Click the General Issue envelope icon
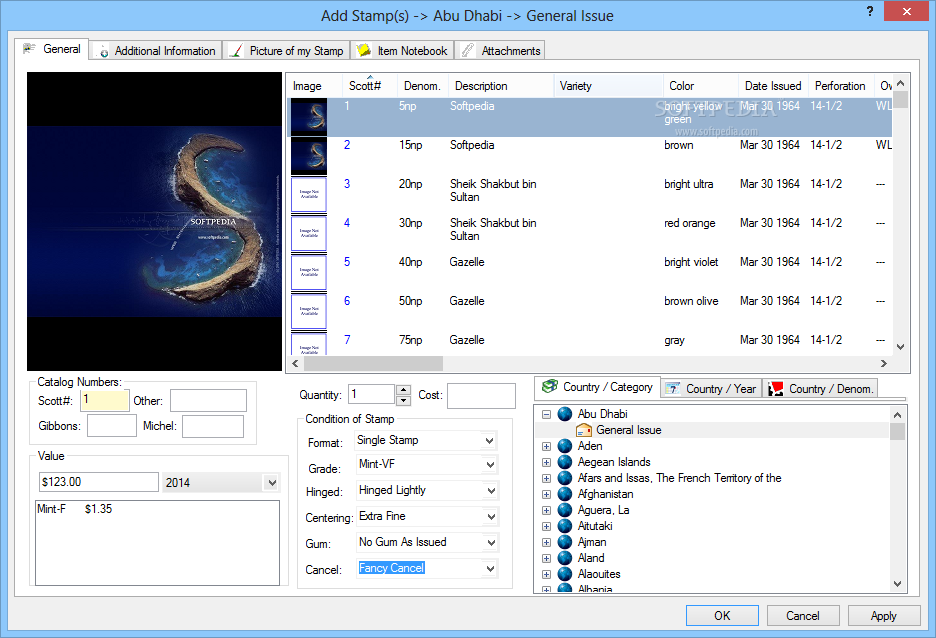The height and width of the screenshot is (638, 936). pyautogui.click(x=584, y=430)
